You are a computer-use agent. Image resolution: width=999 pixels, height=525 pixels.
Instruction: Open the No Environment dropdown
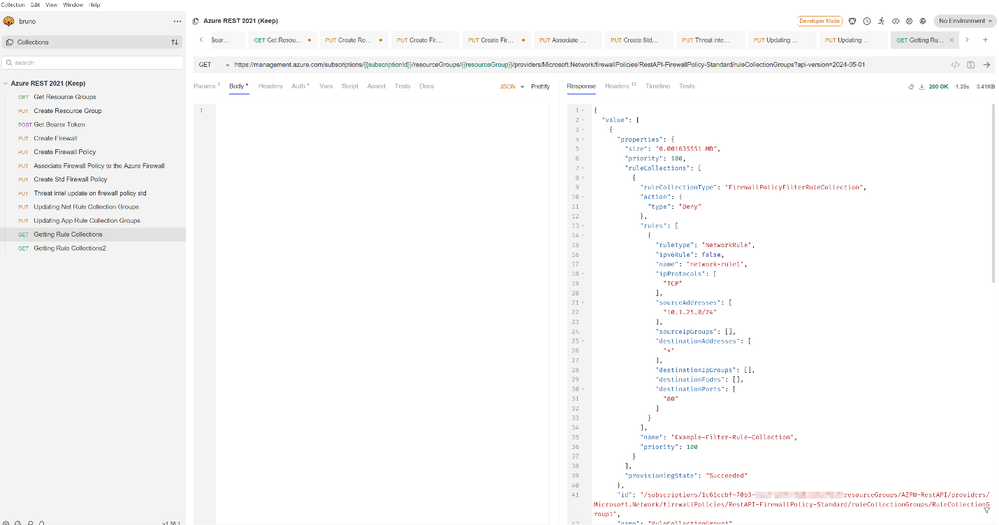[965, 21]
